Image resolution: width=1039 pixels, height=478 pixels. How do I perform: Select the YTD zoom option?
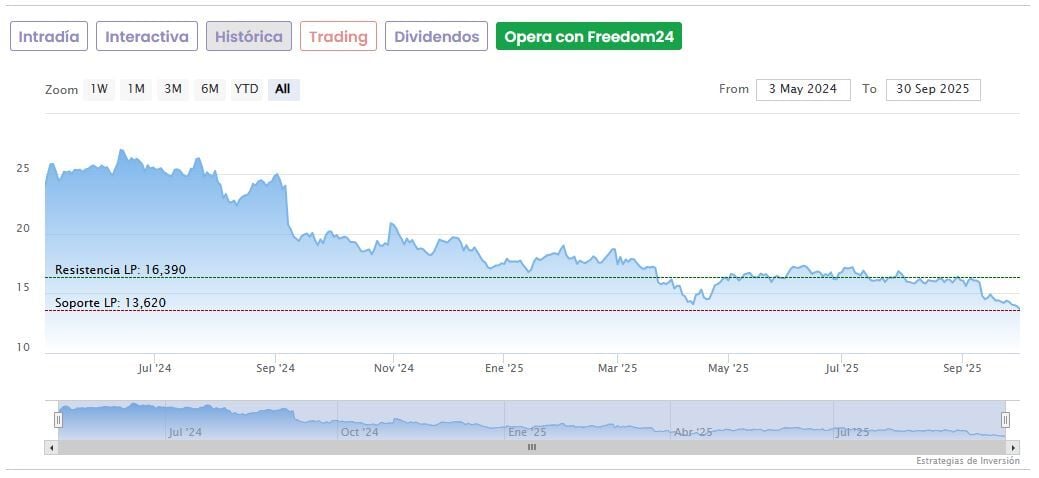246,89
